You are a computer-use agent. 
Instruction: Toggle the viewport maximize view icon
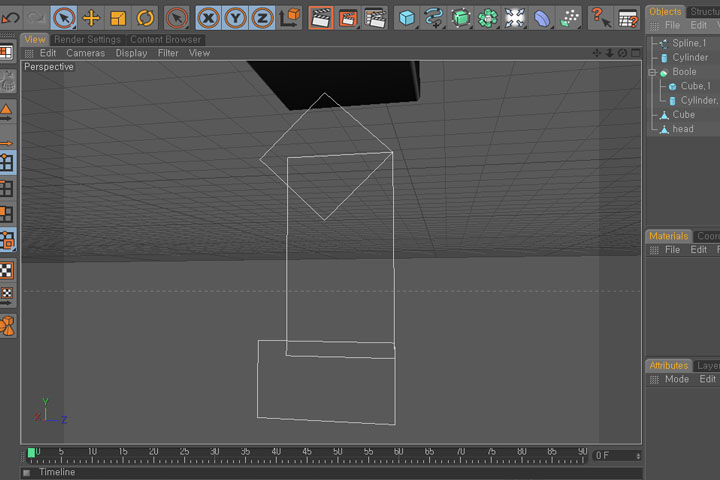coord(636,53)
